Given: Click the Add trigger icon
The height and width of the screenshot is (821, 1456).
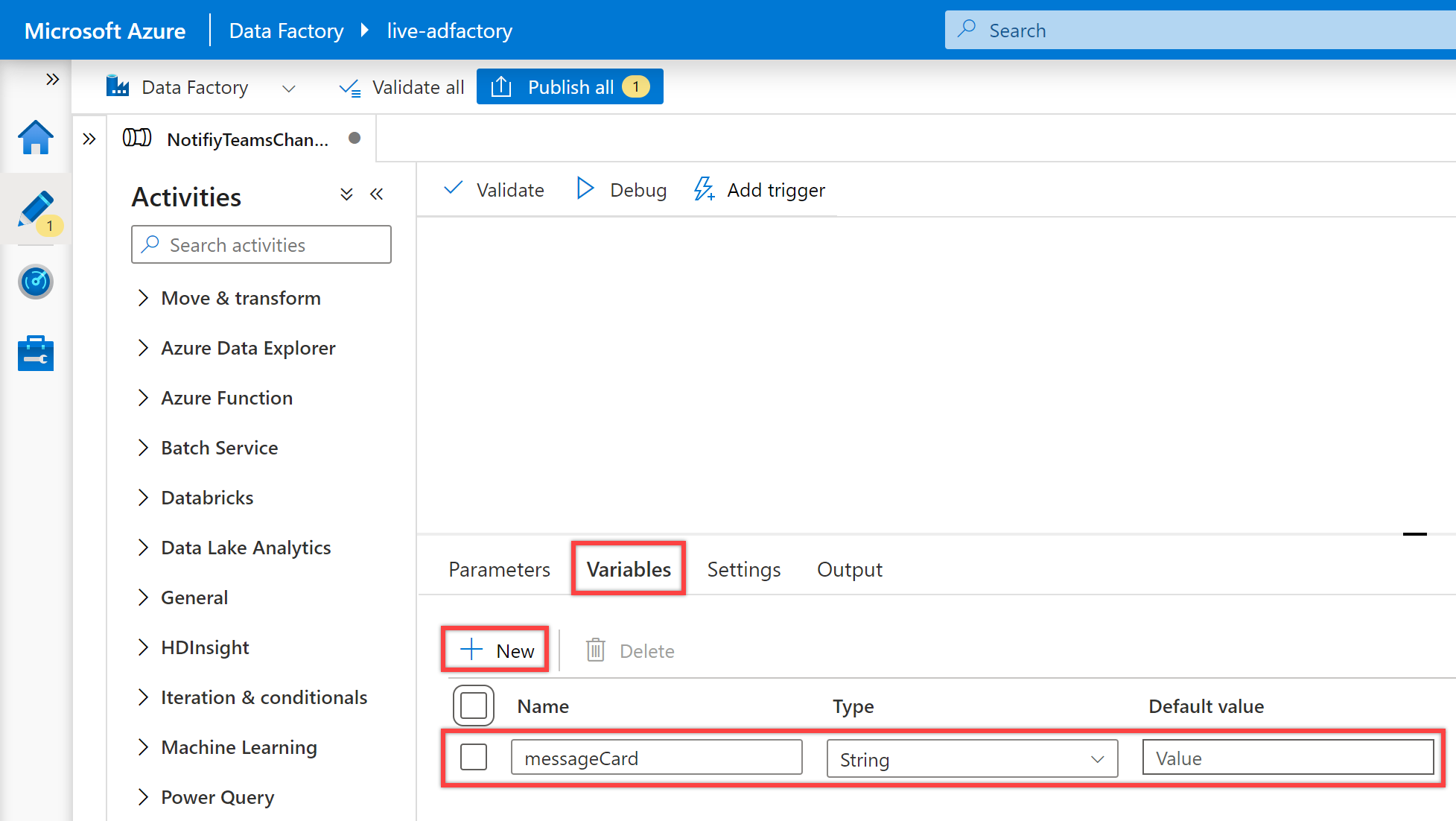Looking at the screenshot, I should tap(702, 190).
